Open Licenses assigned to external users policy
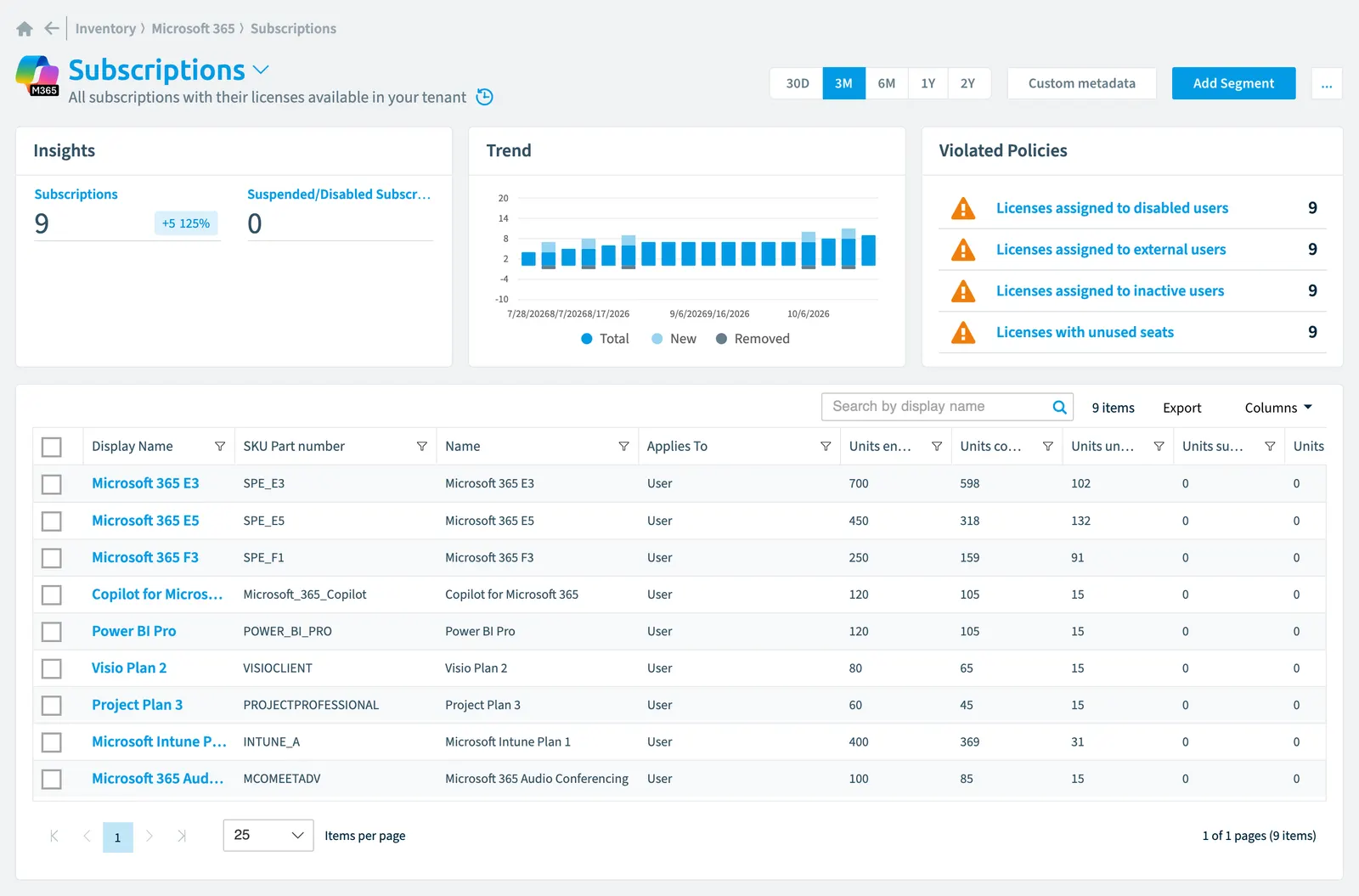The height and width of the screenshot is (896, 1359). [1111, 250]
